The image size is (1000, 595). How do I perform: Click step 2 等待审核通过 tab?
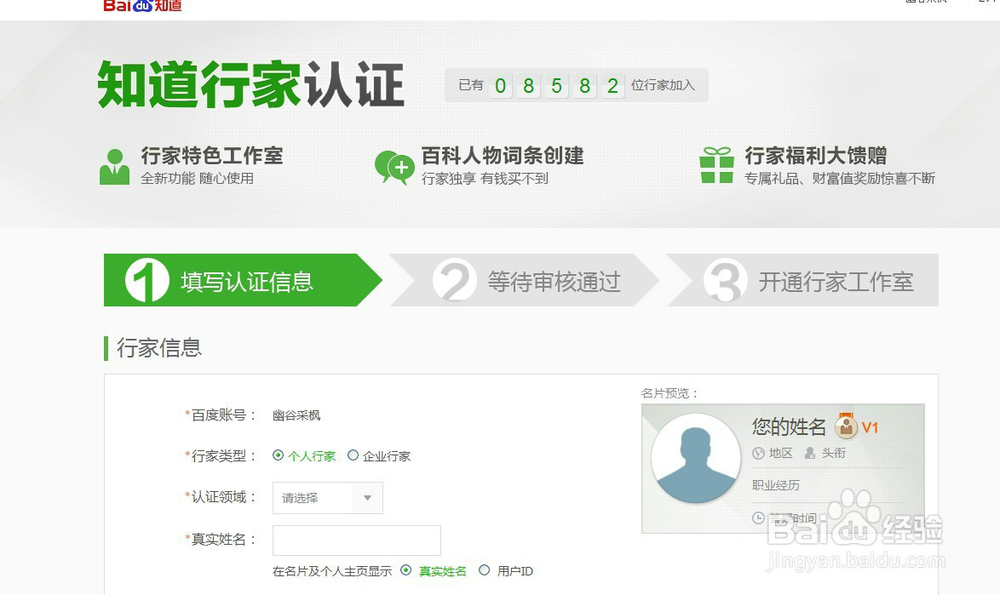click(524, 280)
